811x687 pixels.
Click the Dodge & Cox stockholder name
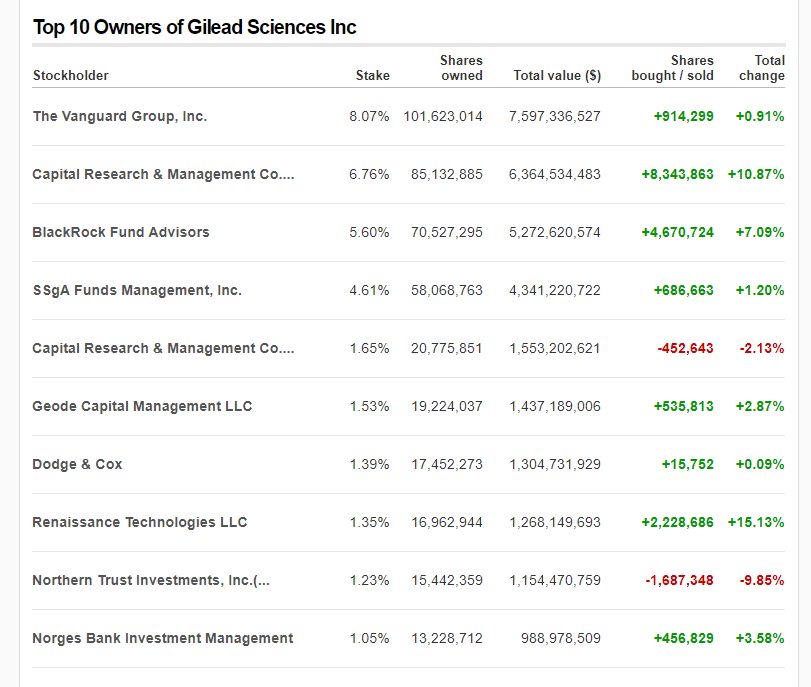(x=78, y=464)
